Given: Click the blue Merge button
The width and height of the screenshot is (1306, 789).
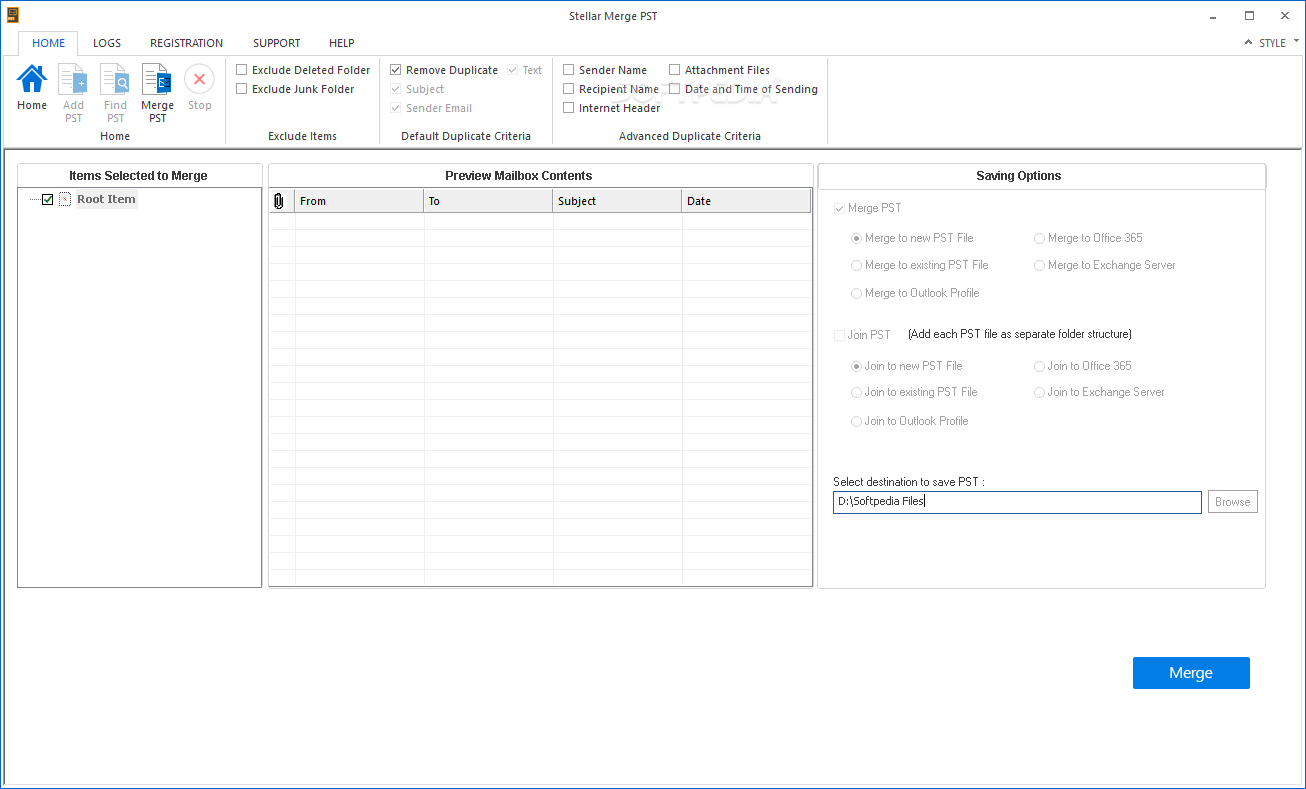Looking at the screenshot, I should (x=1191, y=673).
